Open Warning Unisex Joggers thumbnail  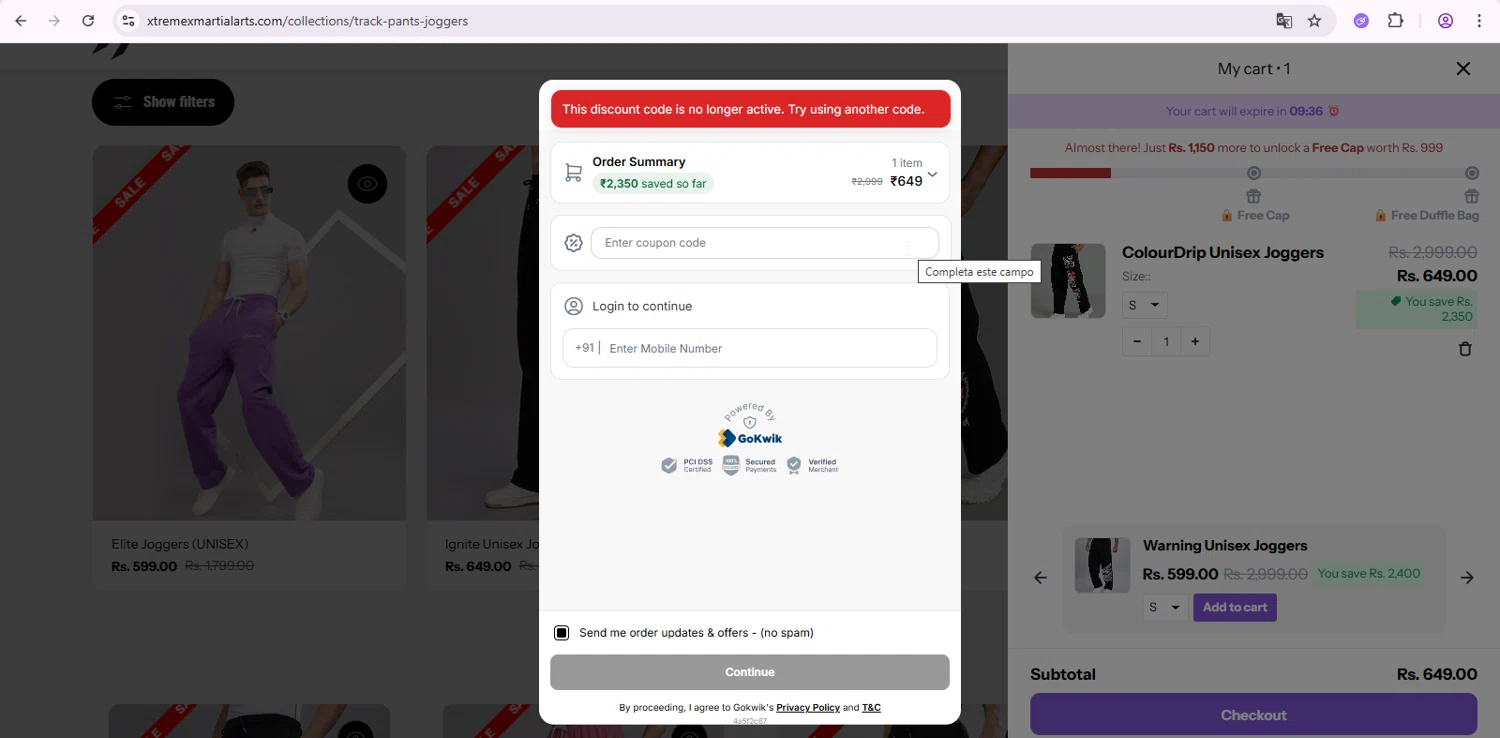point(1102,565)
